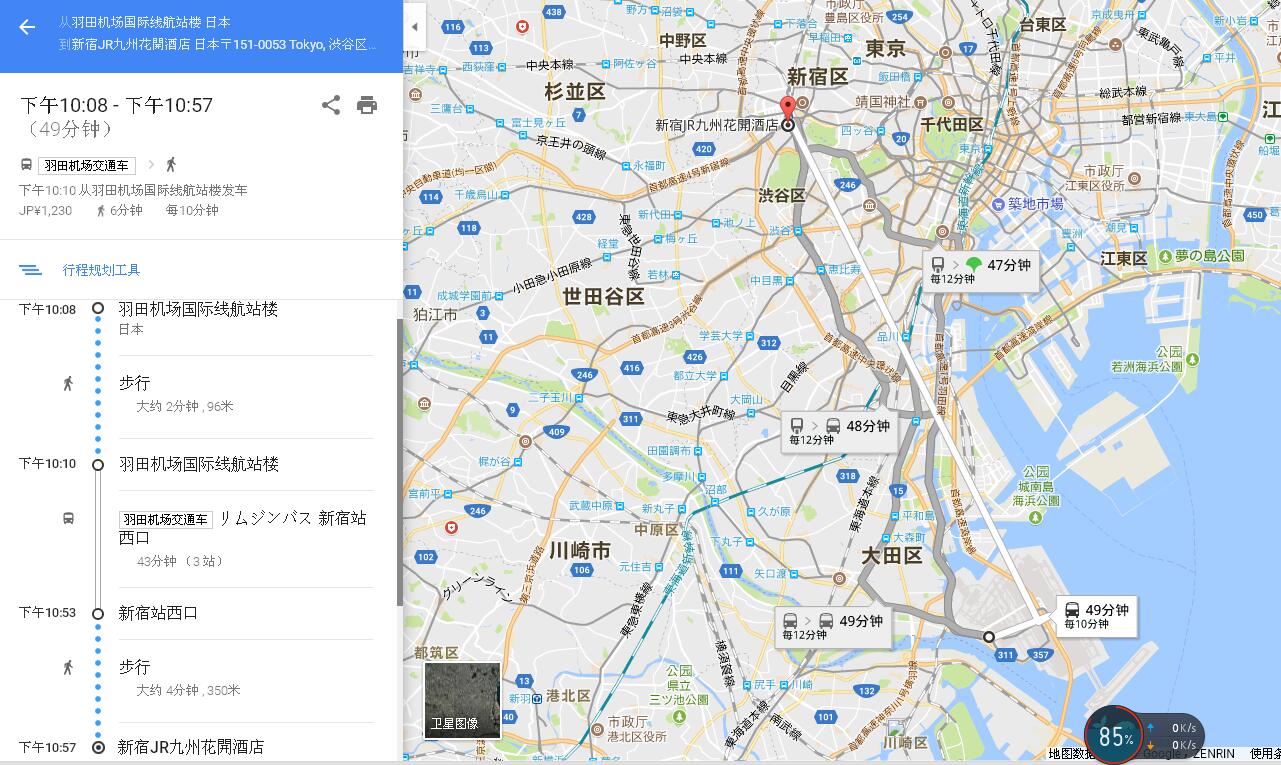1281x765 pixels.
Task: Click the 渋谷区 label on map
Action: click(x=781, y=195)
